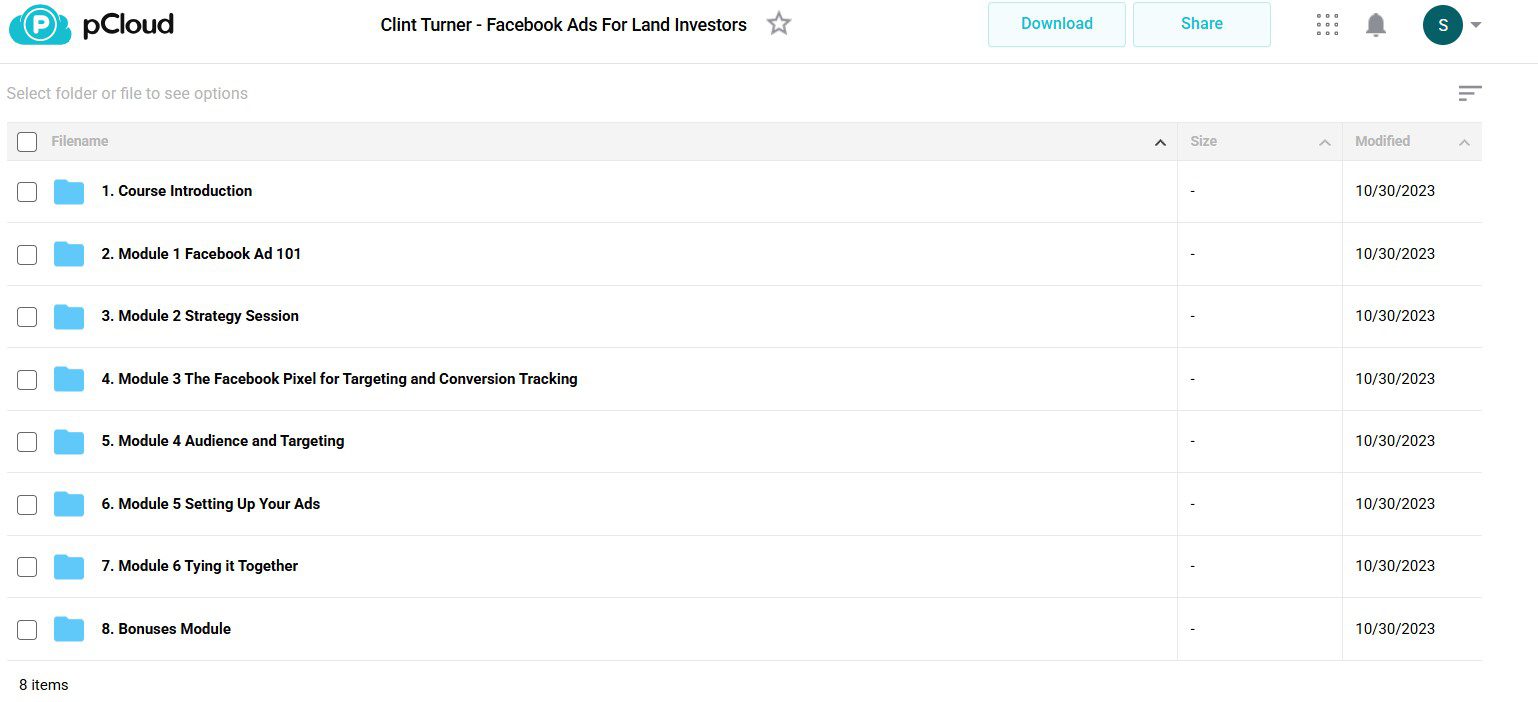Click the Module 6 Tying it Together folder icon

(69, 566)
